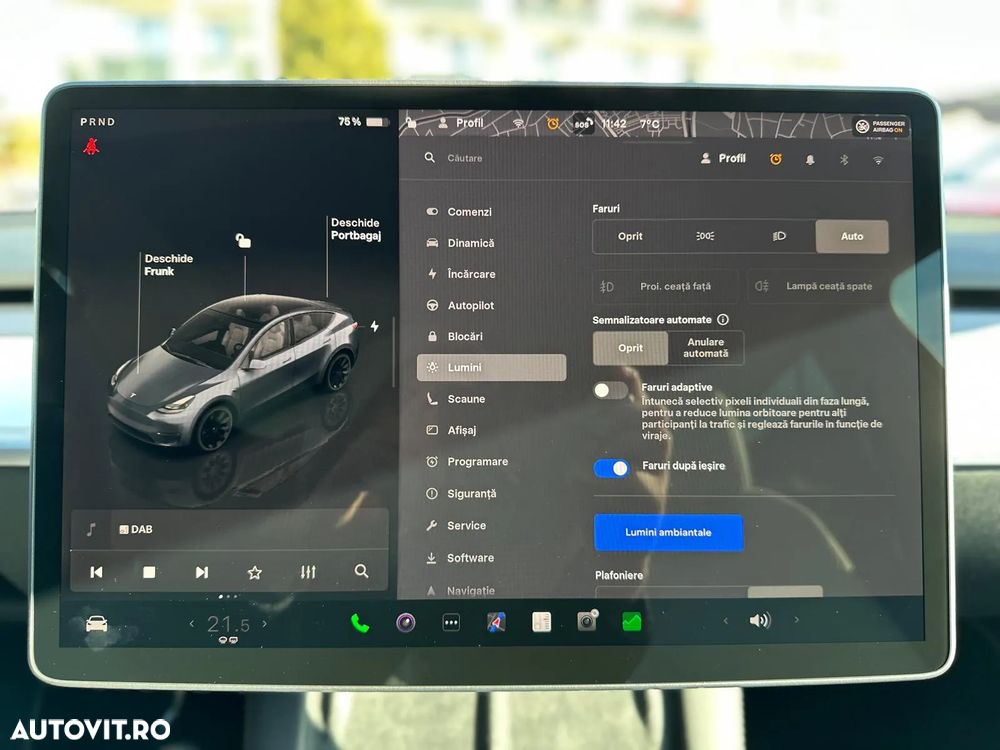The width and height of the screenshot is (1000, 750).
Task: Skip to previous DAB station
Action: (x=96, y=572)
